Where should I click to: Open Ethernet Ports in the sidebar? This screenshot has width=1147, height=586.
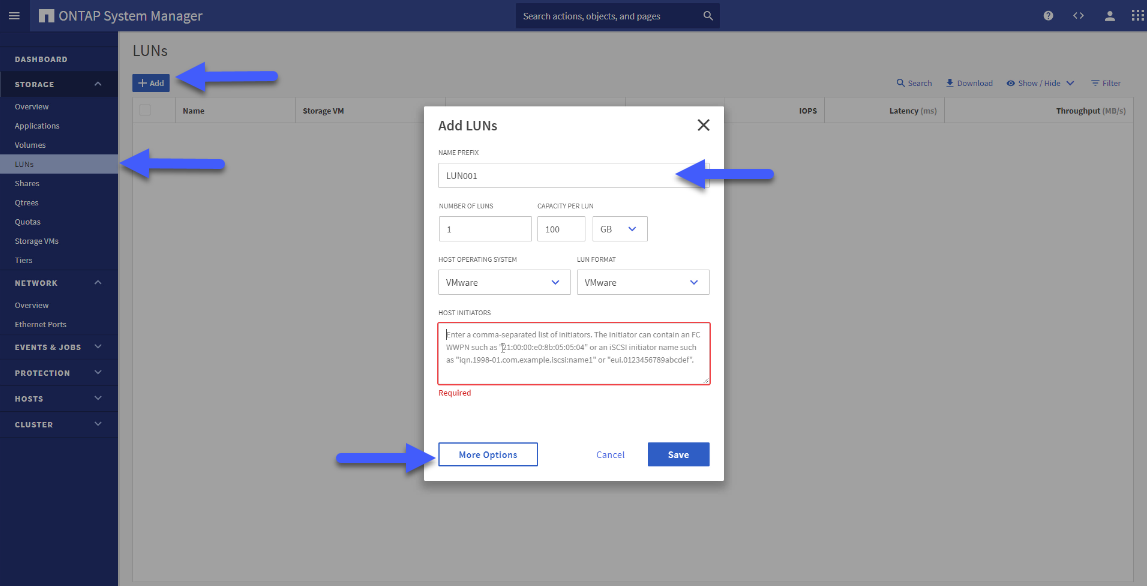pyautogui.click(x=59, y=324)
